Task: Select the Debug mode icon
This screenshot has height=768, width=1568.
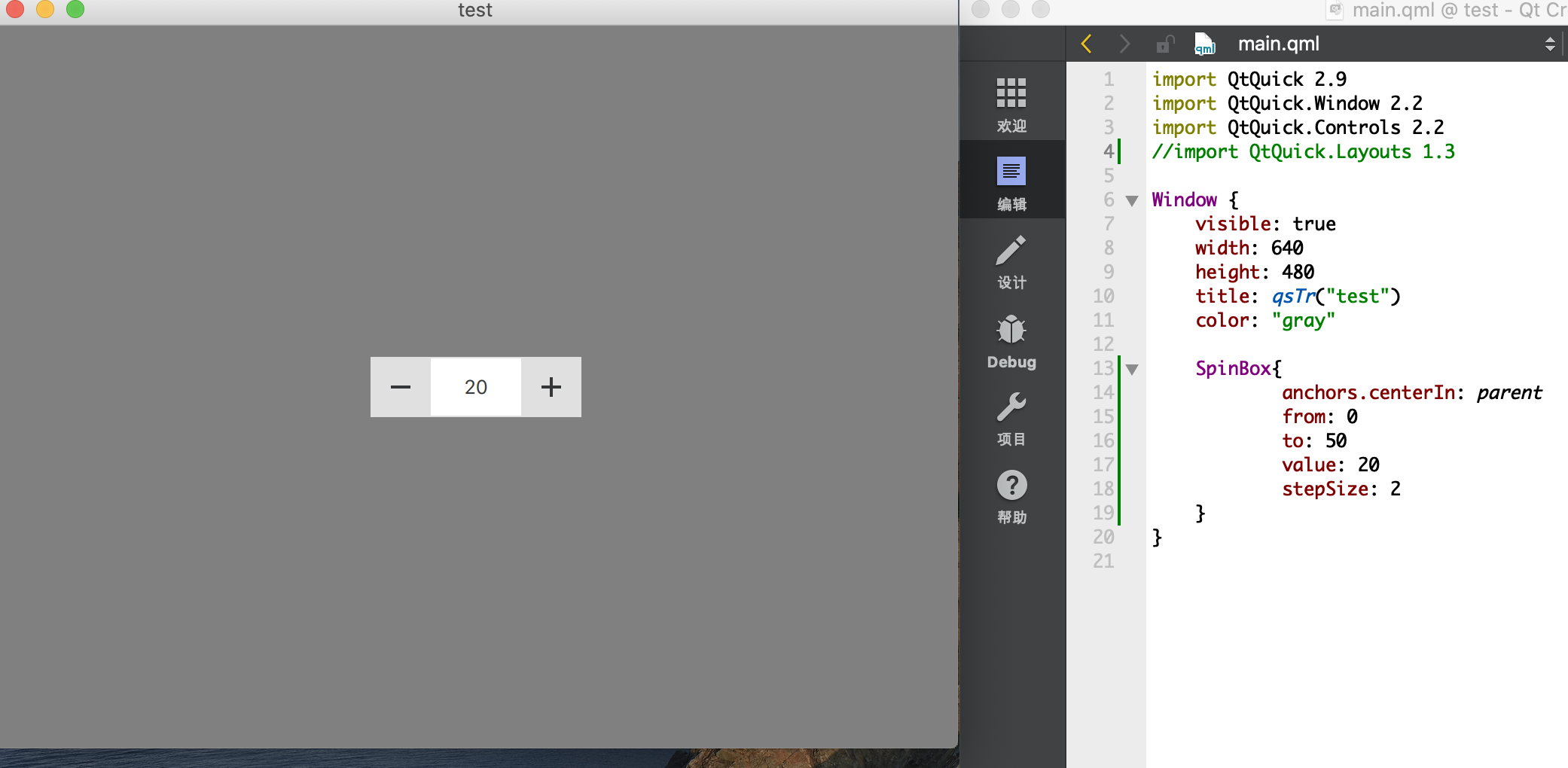Action: point(1011,339)
